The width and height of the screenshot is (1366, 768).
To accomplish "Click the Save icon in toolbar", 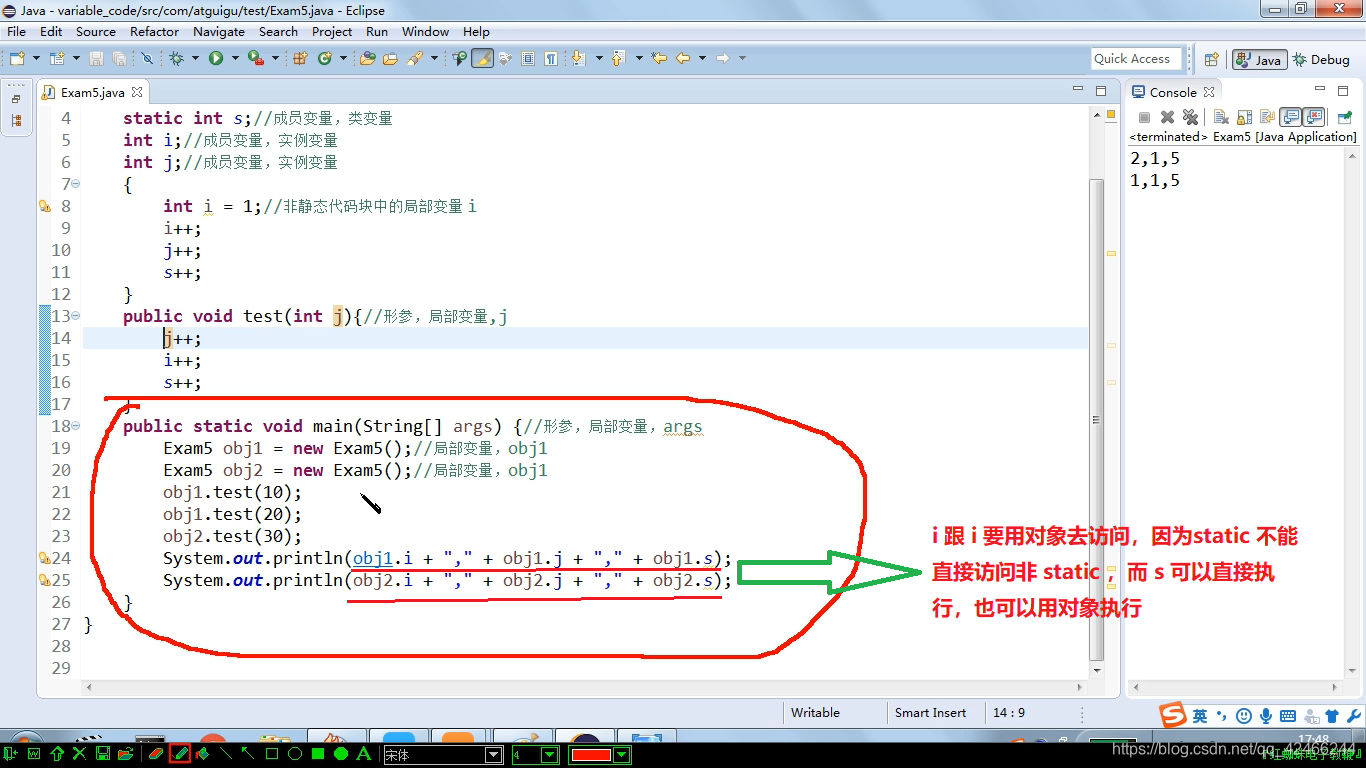I will coord(97,59).
